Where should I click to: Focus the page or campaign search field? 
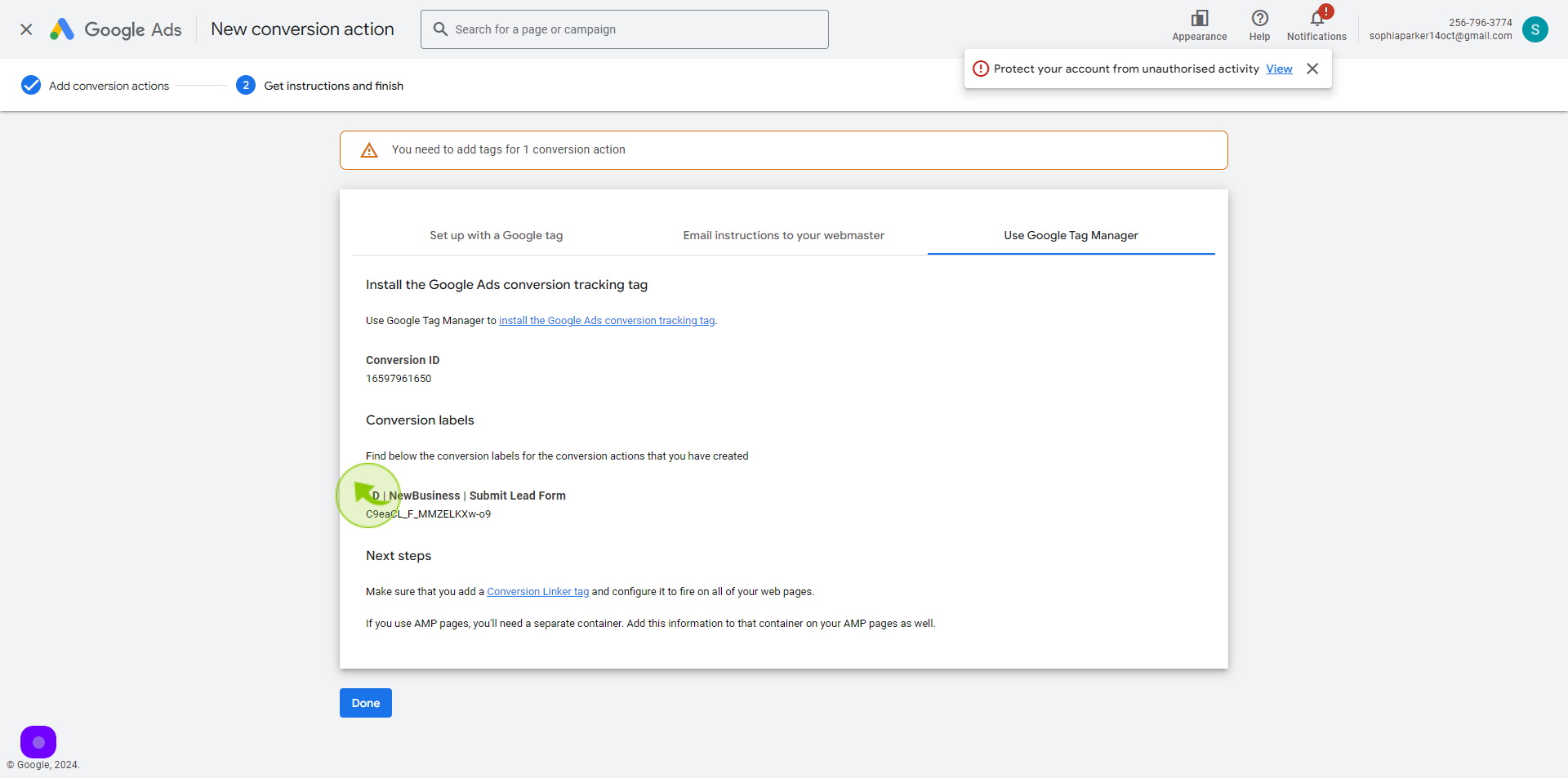pos(624,29)
